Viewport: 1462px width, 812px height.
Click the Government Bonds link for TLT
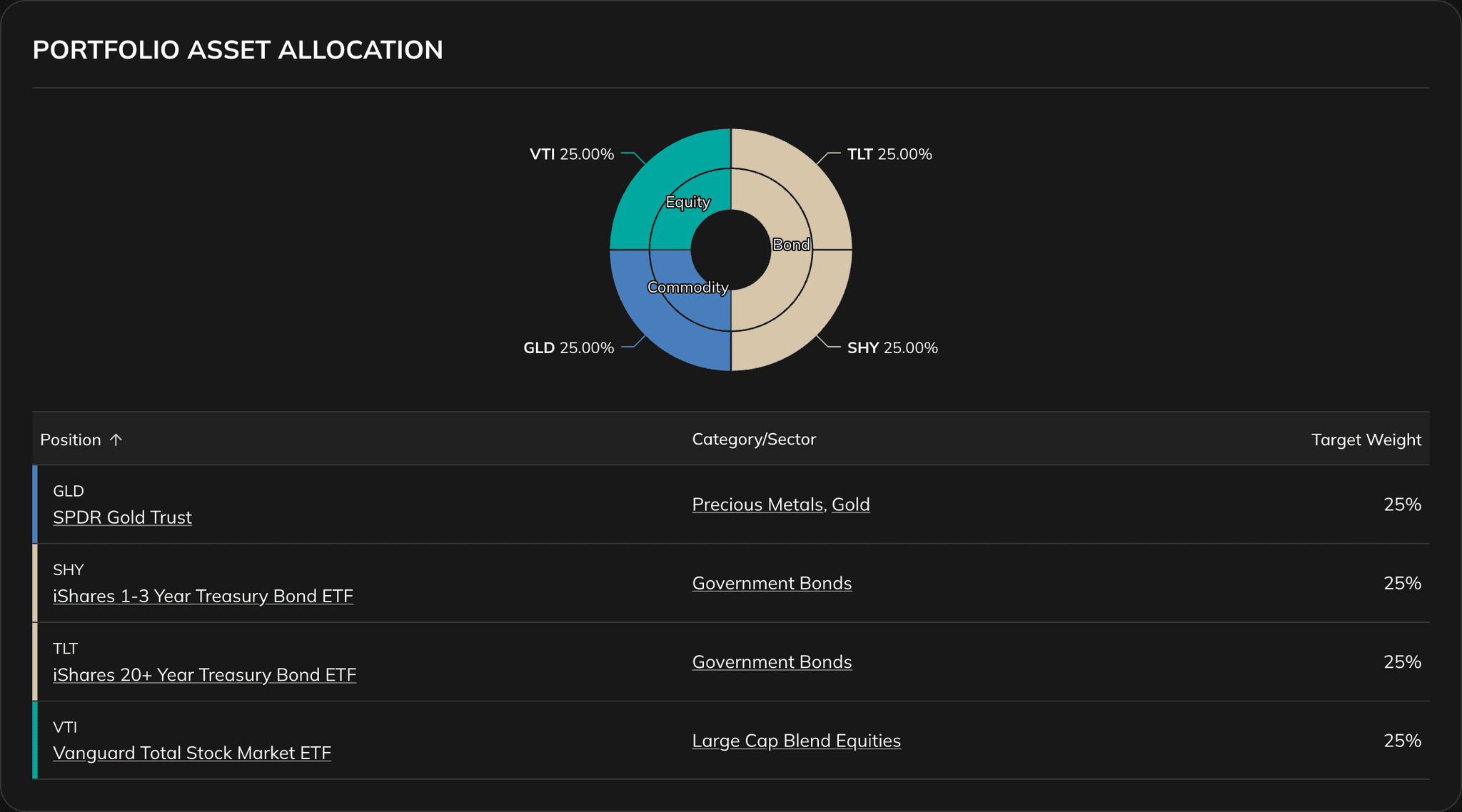coord(772,661)
